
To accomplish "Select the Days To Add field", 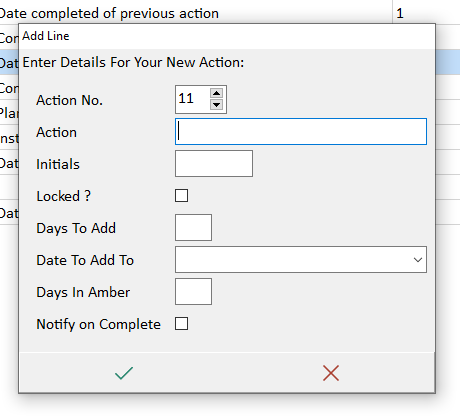I will coord(193,228).
